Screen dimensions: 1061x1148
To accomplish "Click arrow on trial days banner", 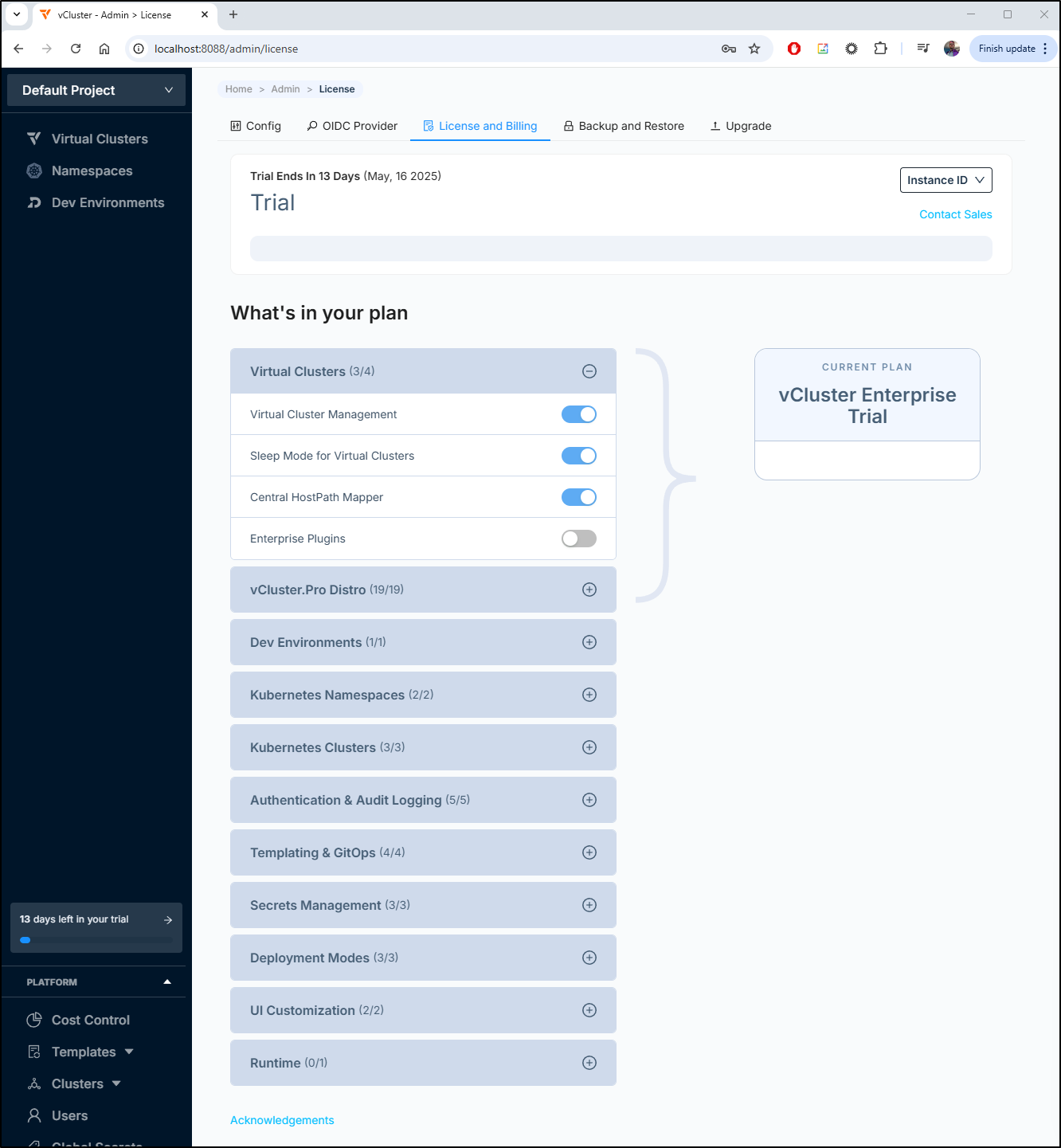I will [x=168, y=919].
